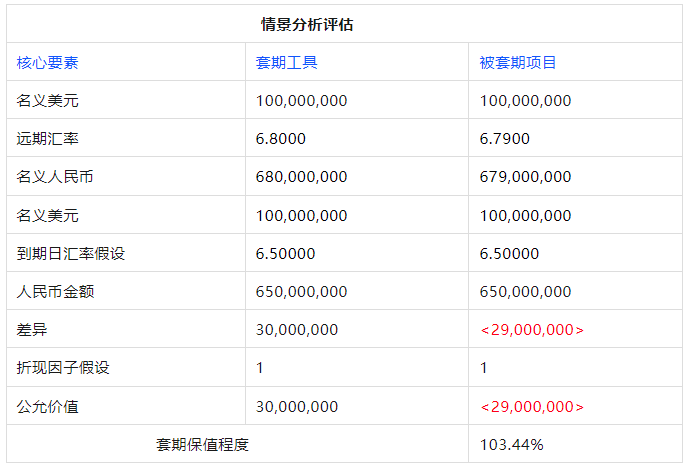688x468 pixels.
Task: Click the 679,000,000 cell
Action: click(525, 177)
